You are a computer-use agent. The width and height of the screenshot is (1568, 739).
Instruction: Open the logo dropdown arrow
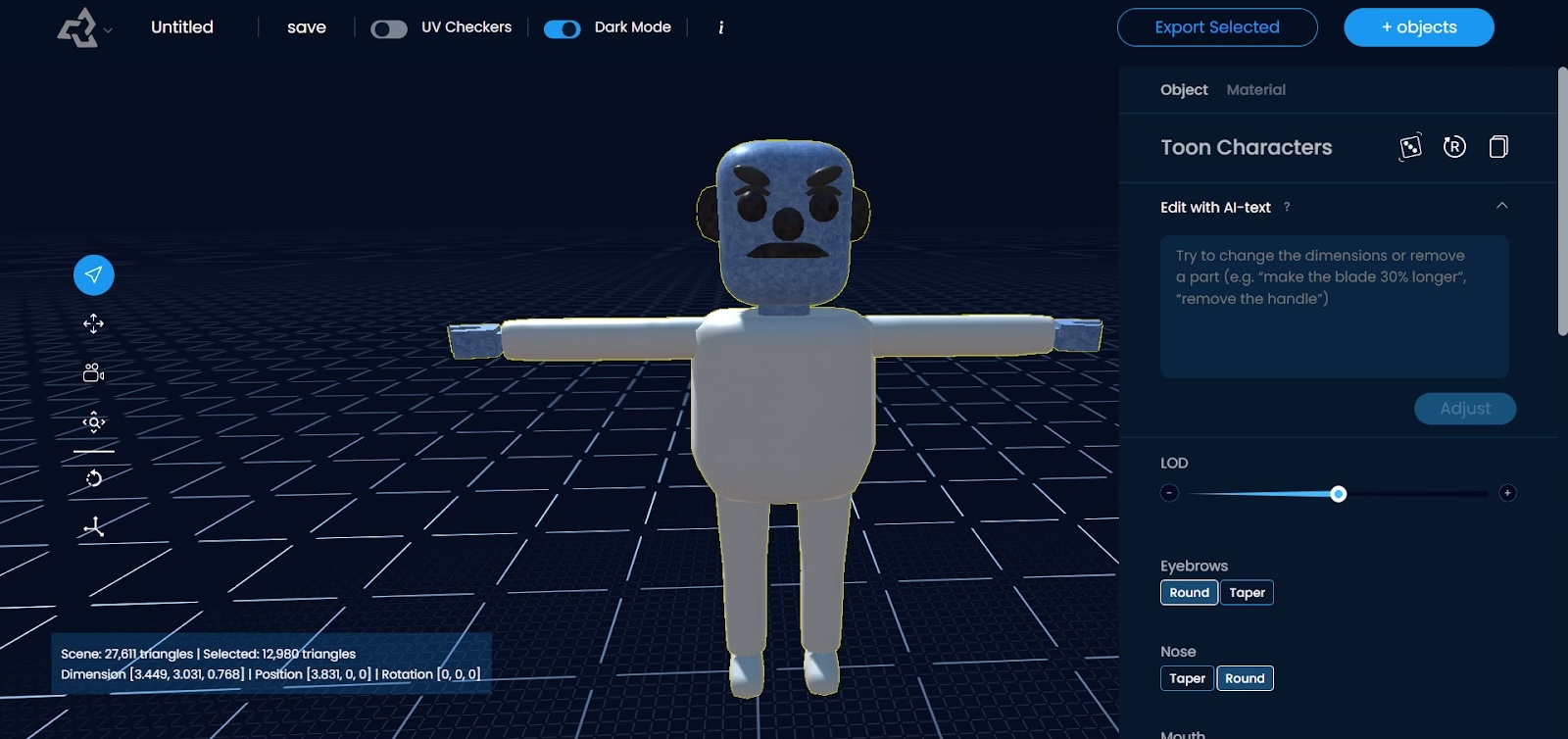coord(108,30)
